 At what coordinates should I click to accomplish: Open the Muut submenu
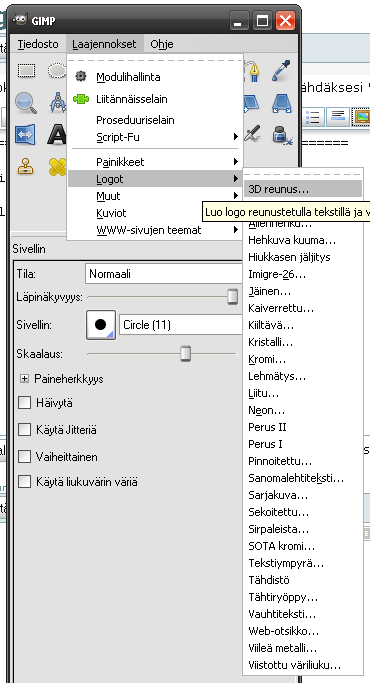[x=155, y=196]
